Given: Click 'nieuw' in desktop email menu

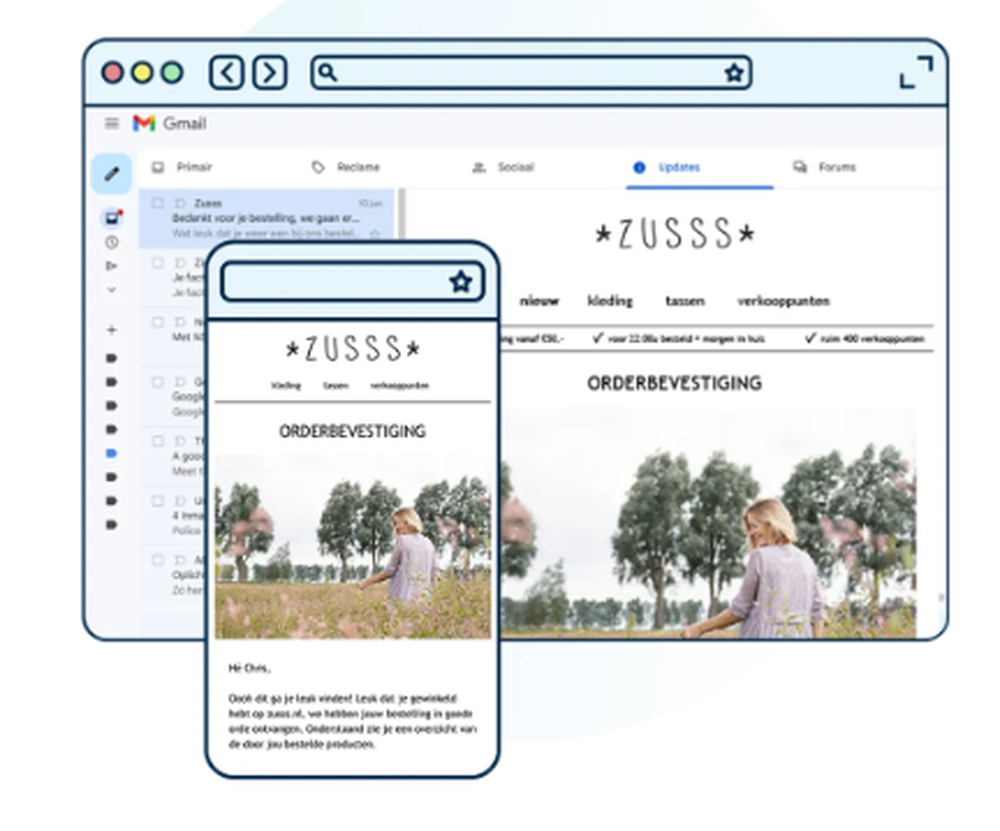Looking at the screenshot, I should 539,301.
